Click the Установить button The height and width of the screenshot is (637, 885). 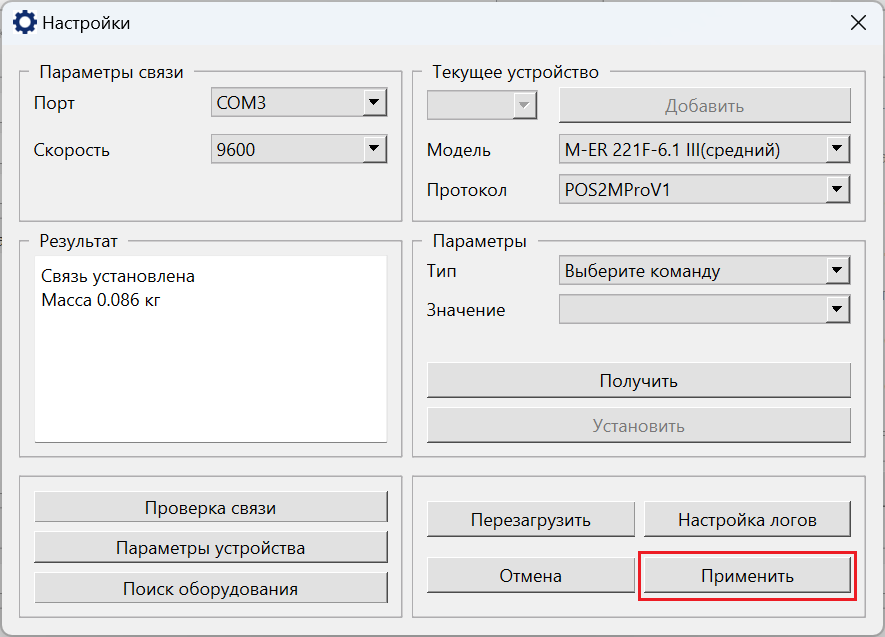tap(638, 425)
